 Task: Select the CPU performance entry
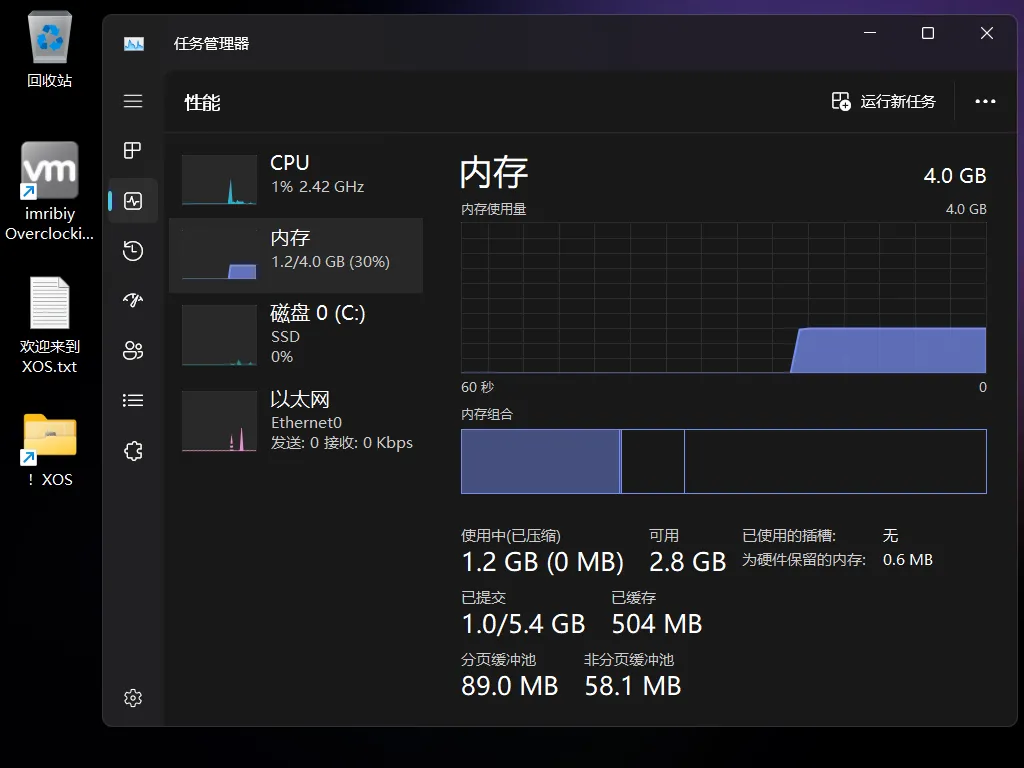(x=297, y=175)
